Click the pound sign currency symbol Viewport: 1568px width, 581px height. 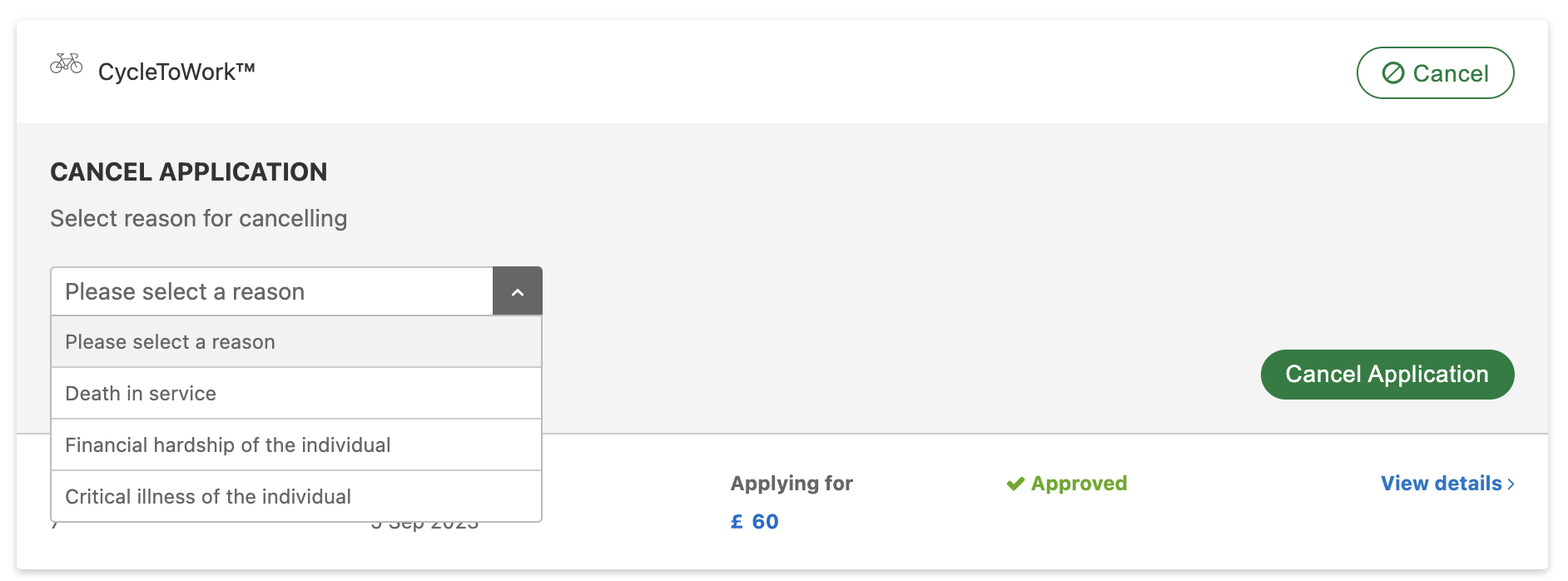coord(737,522)
